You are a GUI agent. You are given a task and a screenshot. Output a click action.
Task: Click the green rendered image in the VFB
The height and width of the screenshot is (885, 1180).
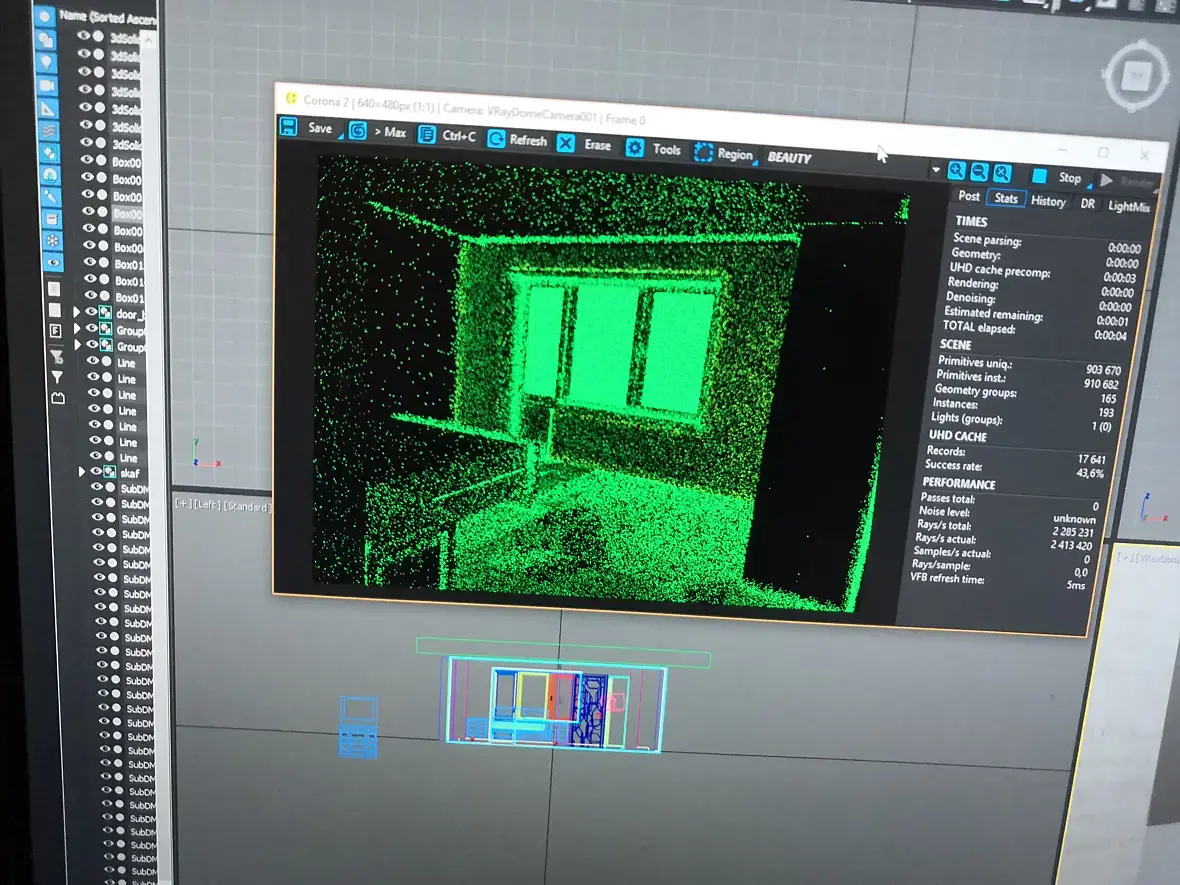611,382
